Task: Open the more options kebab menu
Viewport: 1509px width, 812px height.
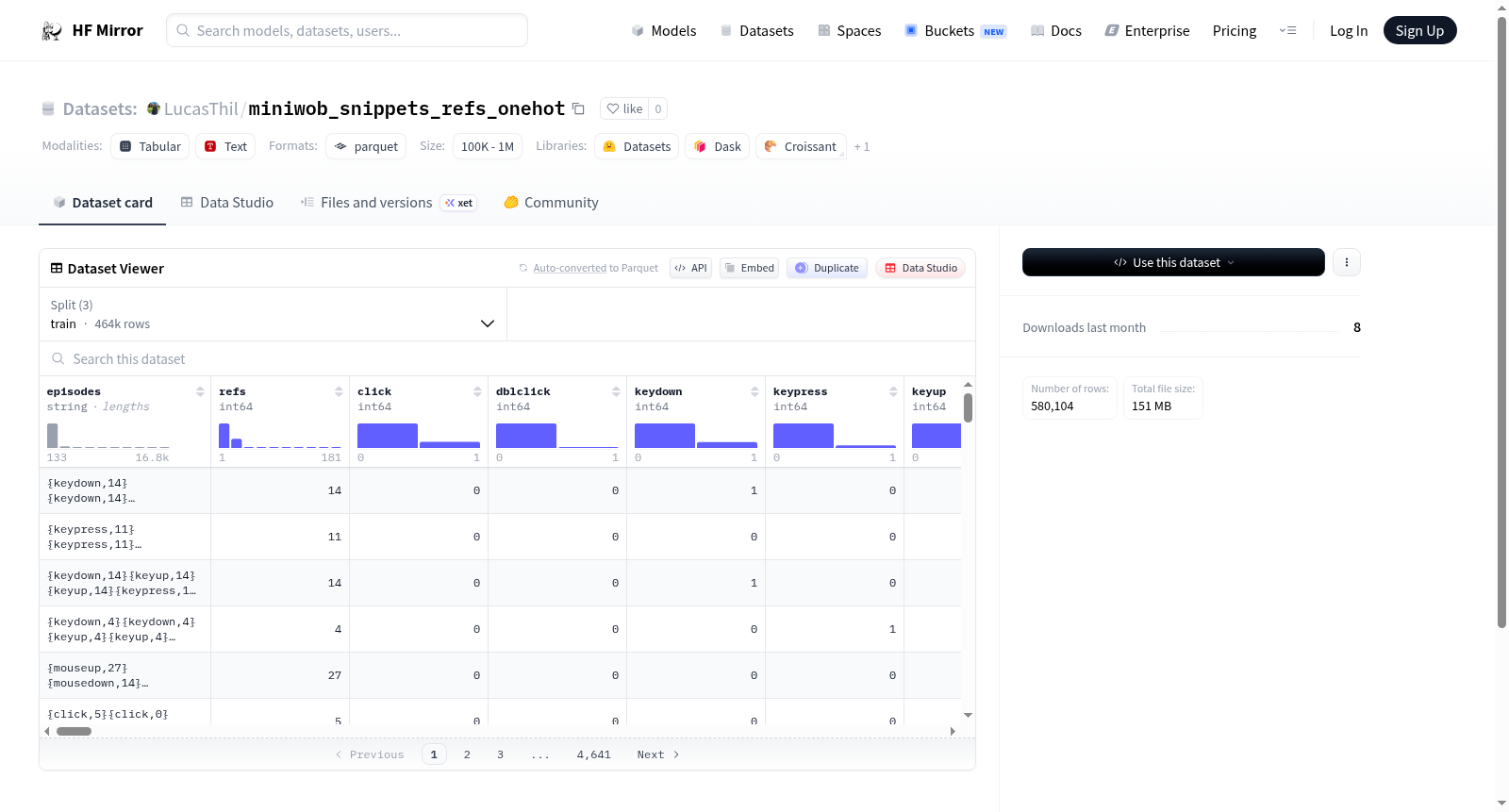Action: [x=1347, y=262]
